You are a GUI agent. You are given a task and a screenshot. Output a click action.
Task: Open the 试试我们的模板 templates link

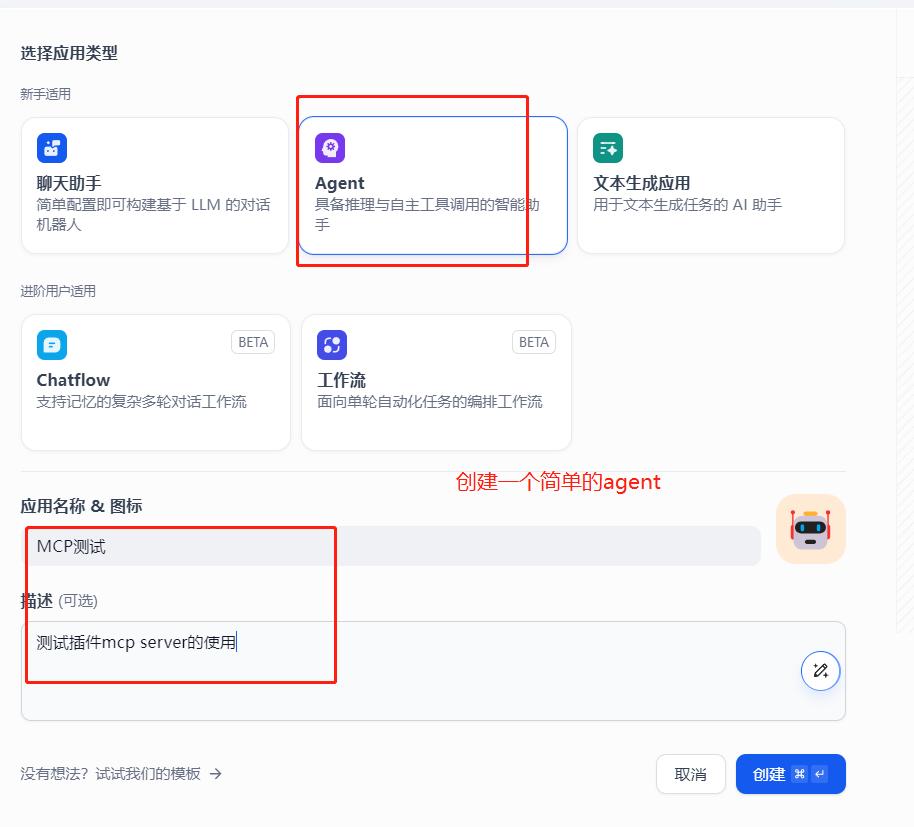(148, 773)
